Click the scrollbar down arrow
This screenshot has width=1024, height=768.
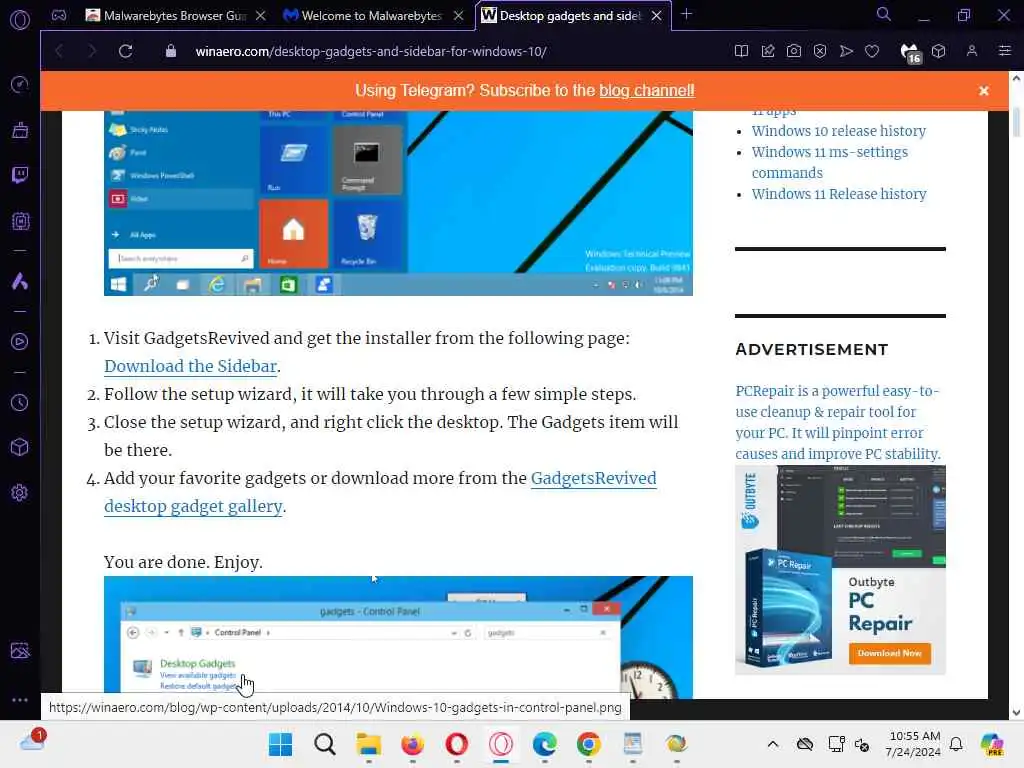point(1016,712)
